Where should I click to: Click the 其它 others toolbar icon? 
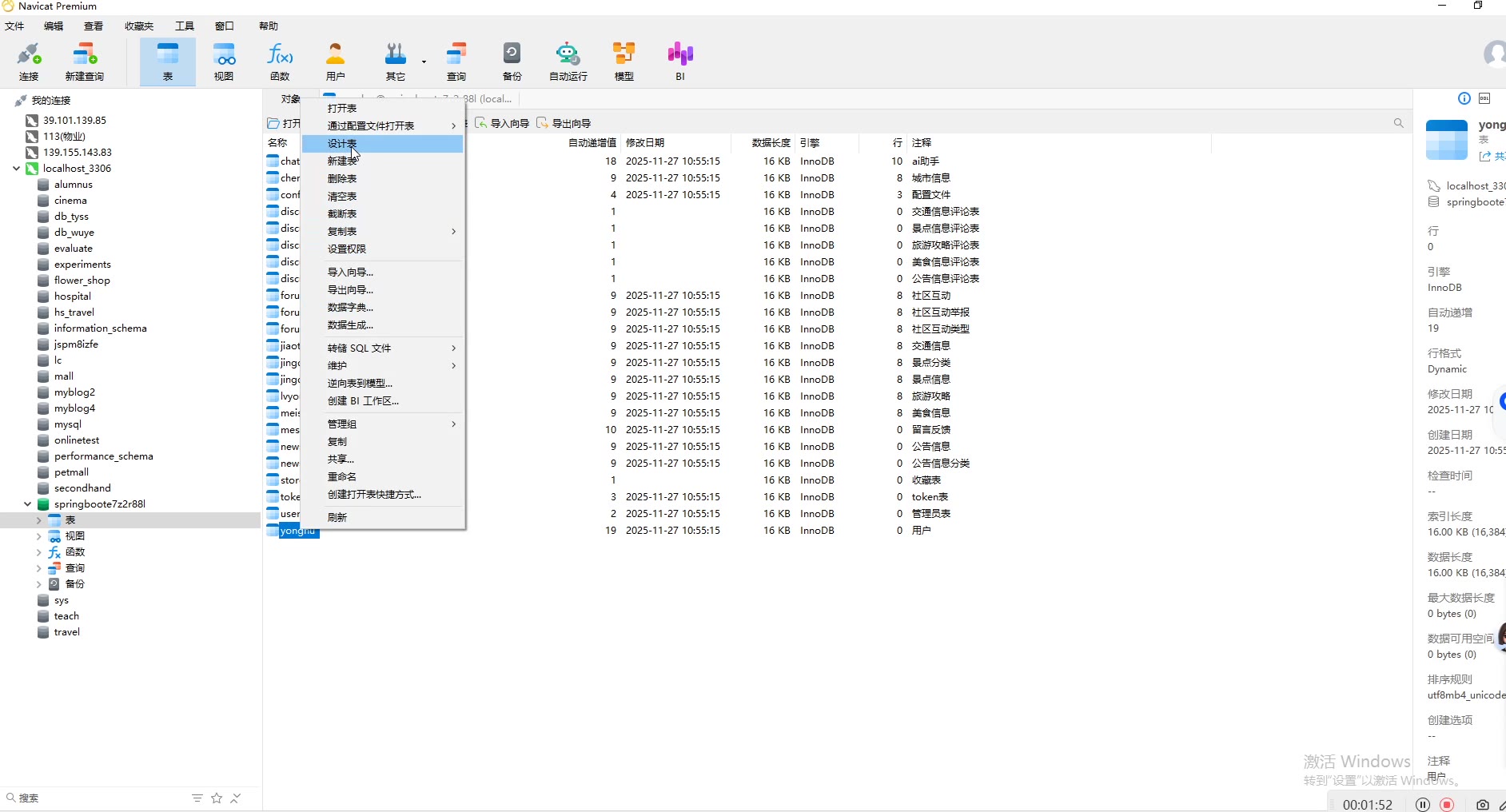pyautogui.click(x=395, y=62)
